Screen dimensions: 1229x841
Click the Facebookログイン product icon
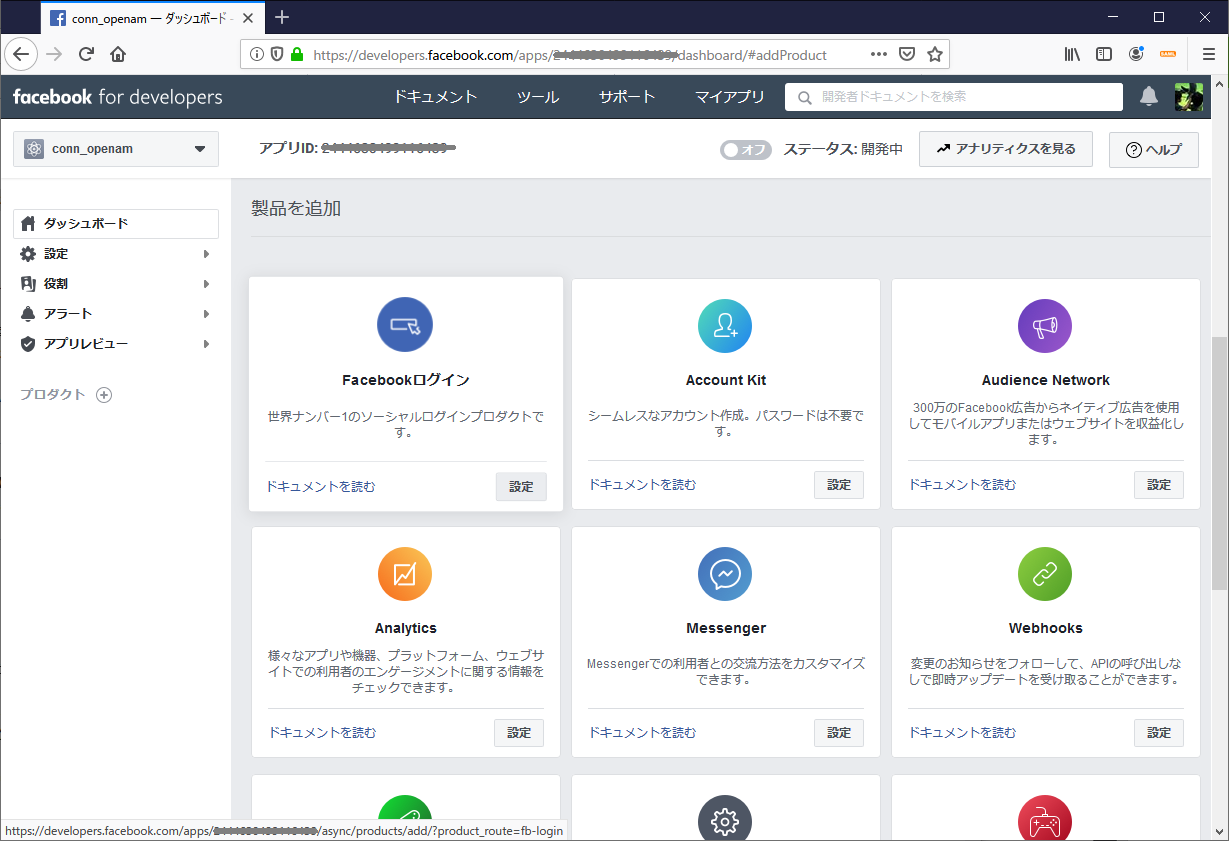point(405,325)
